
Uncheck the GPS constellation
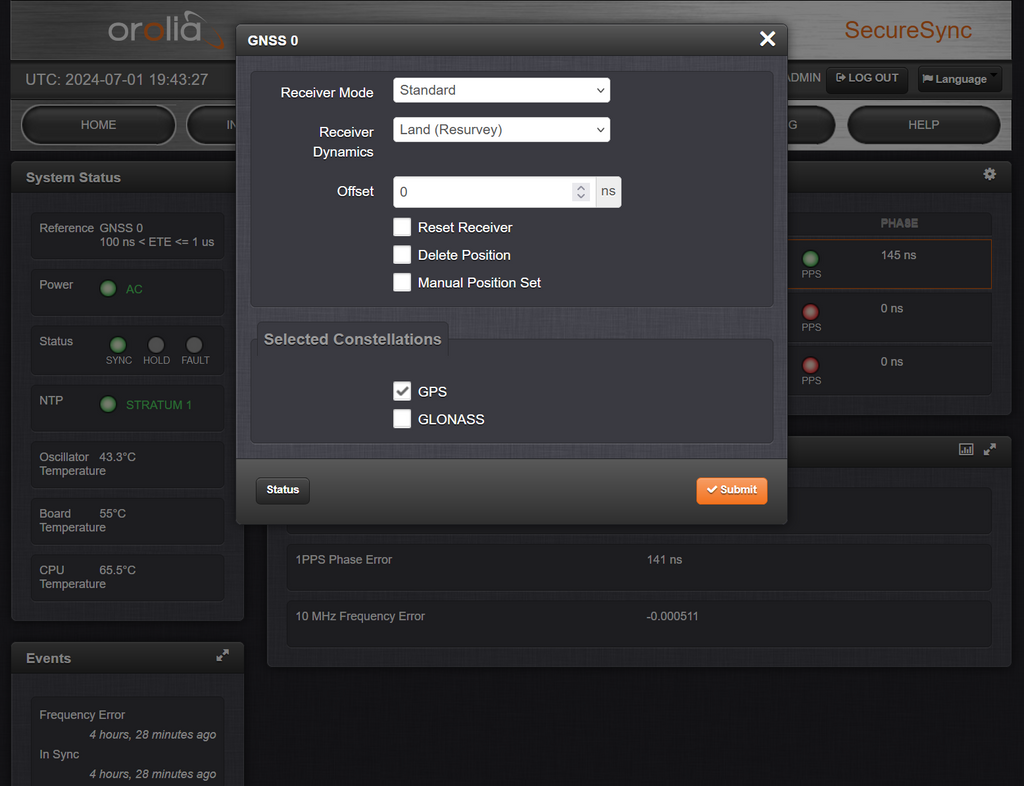pyautogui.click(x=402, y=391)
